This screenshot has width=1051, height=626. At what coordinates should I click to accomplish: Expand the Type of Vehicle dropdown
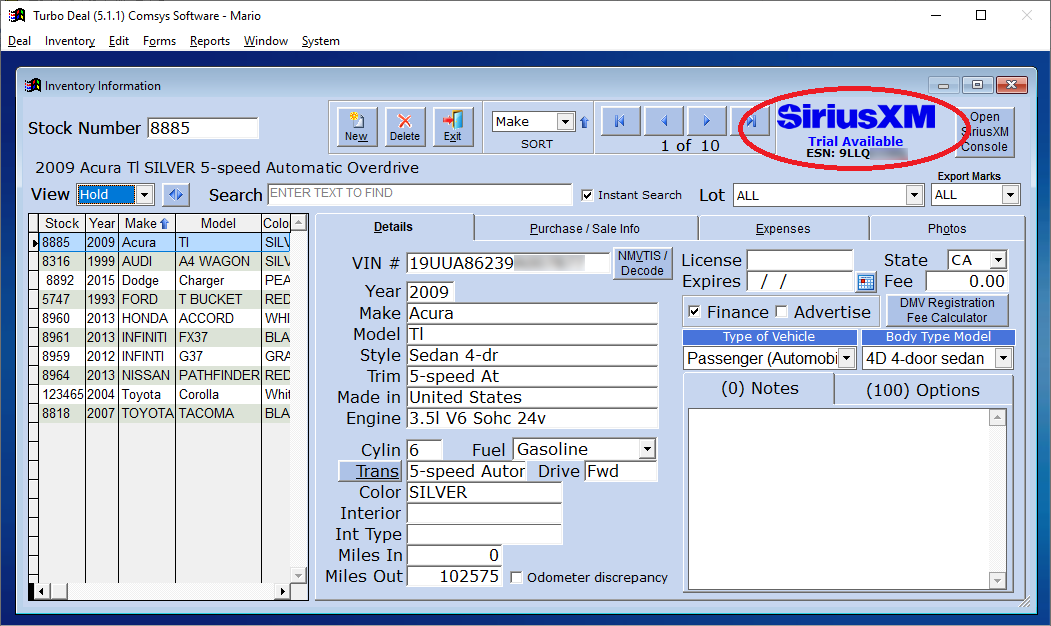pos(847,359)
